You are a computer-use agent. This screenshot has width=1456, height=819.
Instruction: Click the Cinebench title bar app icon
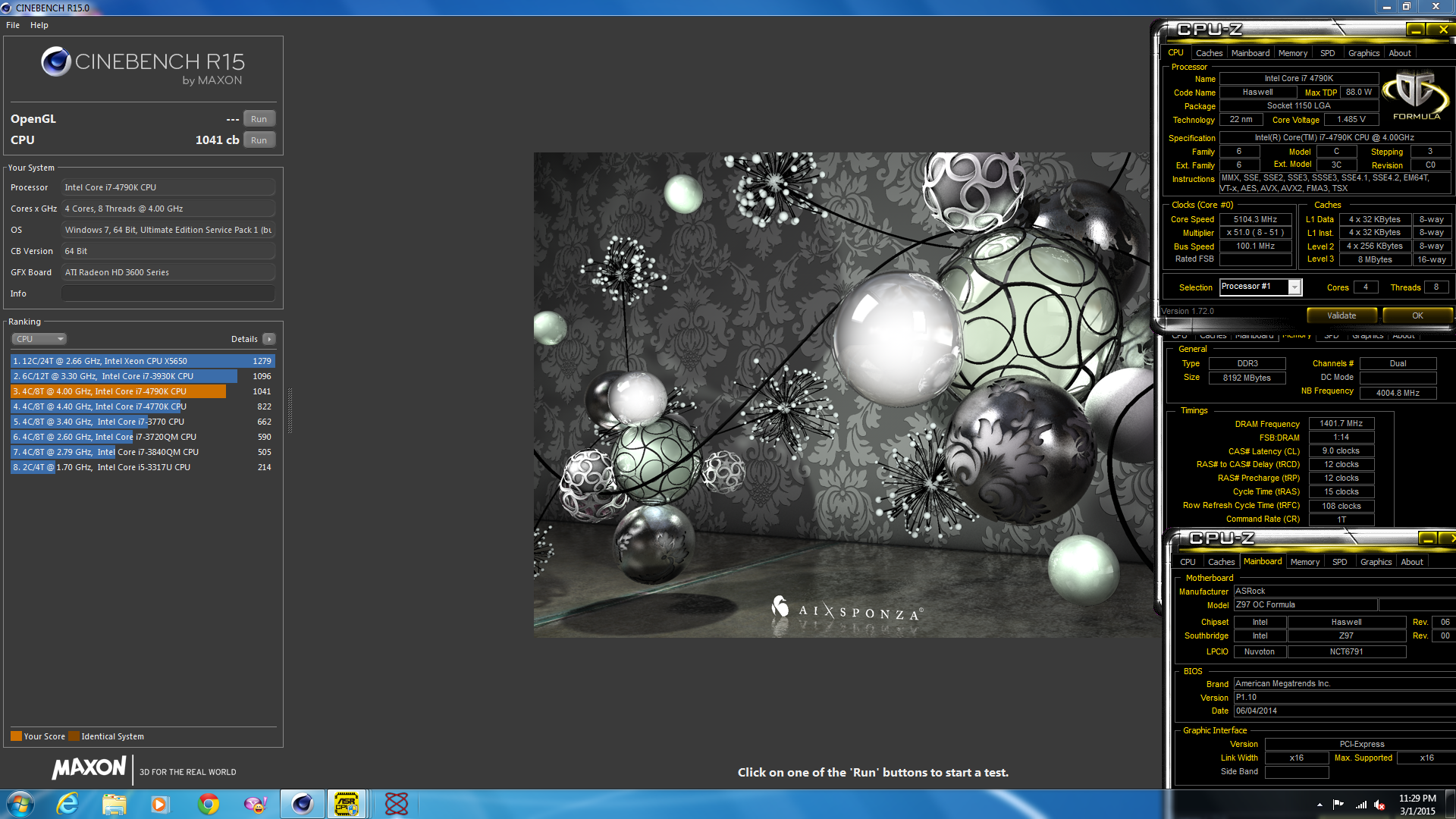(7, 8)
